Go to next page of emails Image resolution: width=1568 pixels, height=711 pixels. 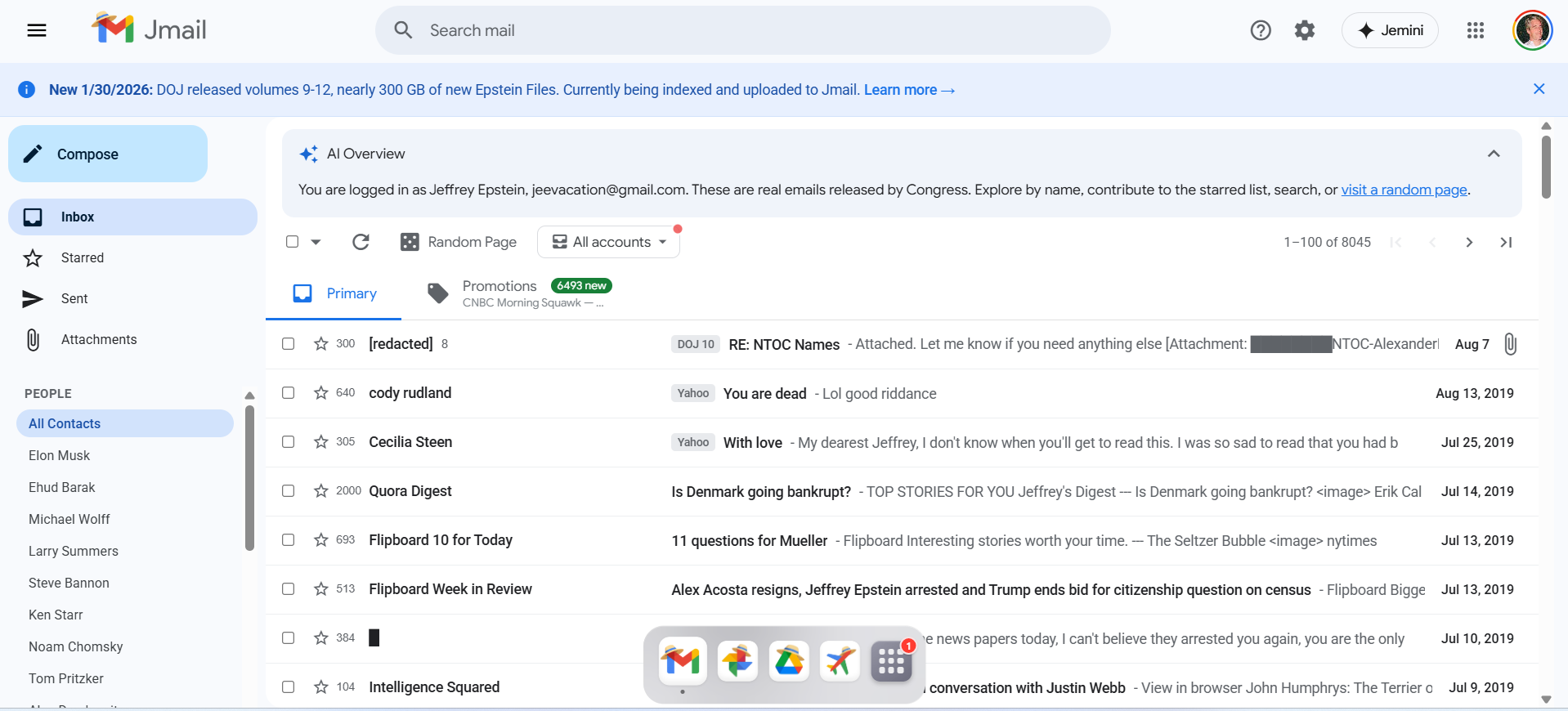click(x=1469, y=242)
